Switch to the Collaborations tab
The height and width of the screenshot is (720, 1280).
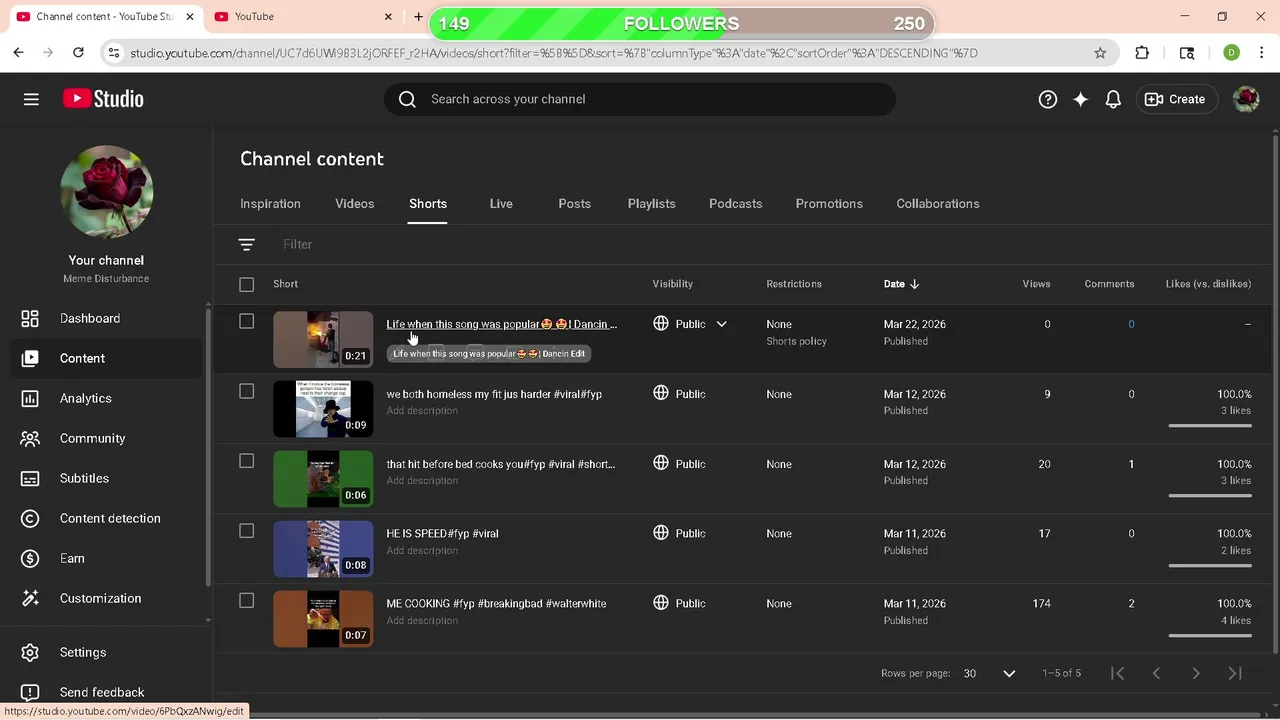[937, 204]
